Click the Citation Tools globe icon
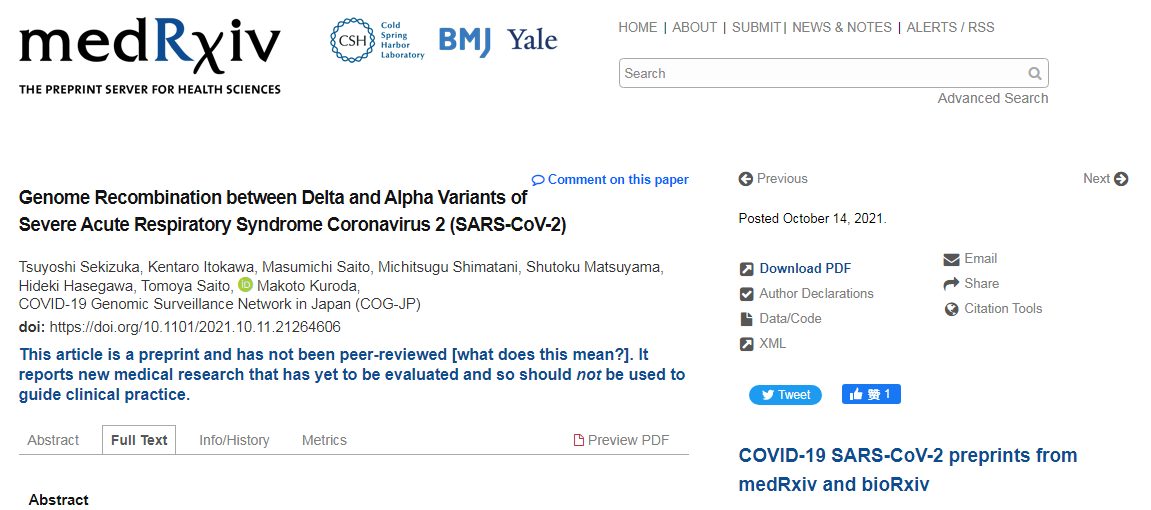This screenshot has height=510, width=1151. point(951,310)
